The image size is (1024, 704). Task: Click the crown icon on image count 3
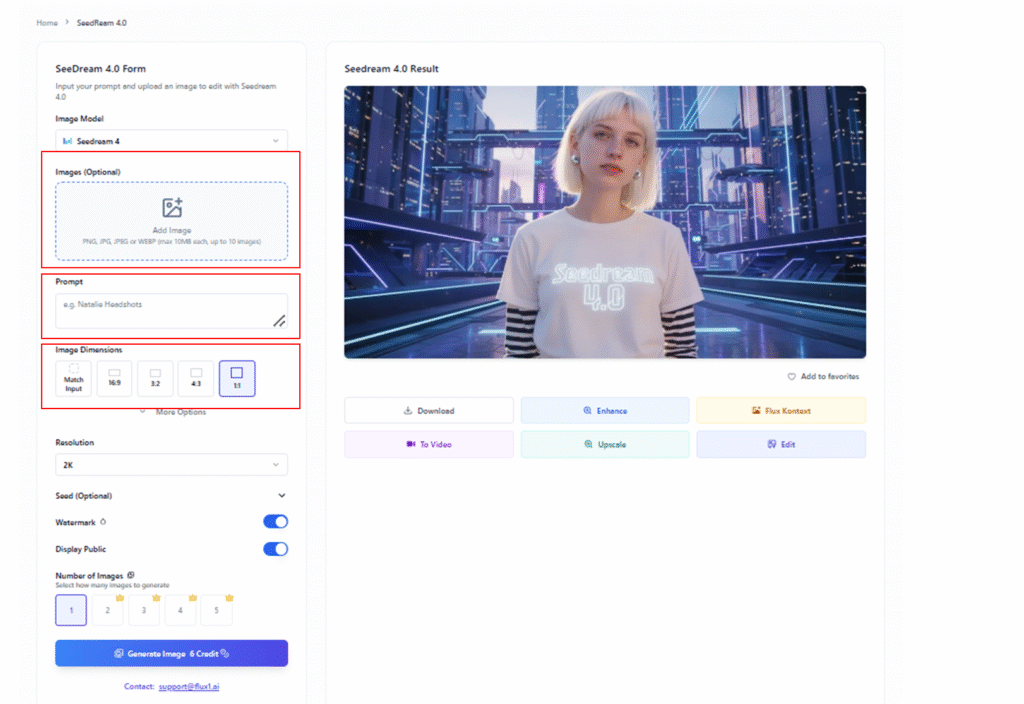pyautogui.click(x=156, y=598)
